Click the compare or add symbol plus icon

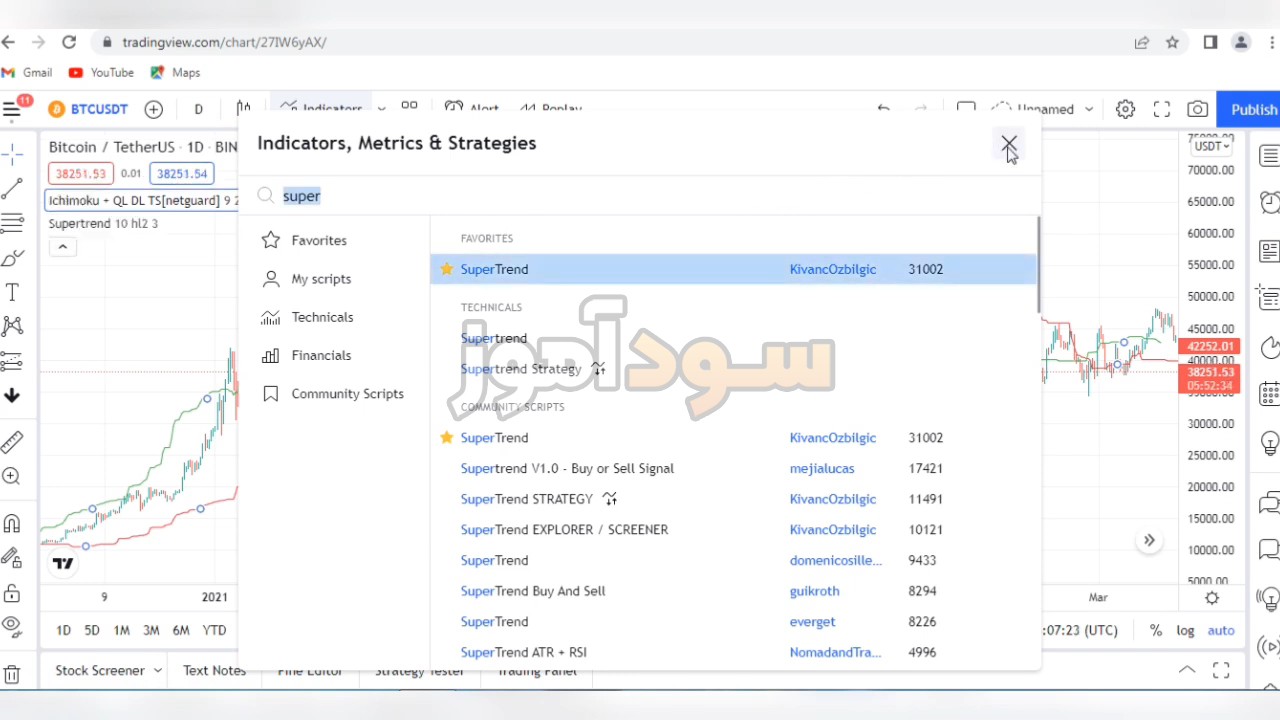point(153,109)
